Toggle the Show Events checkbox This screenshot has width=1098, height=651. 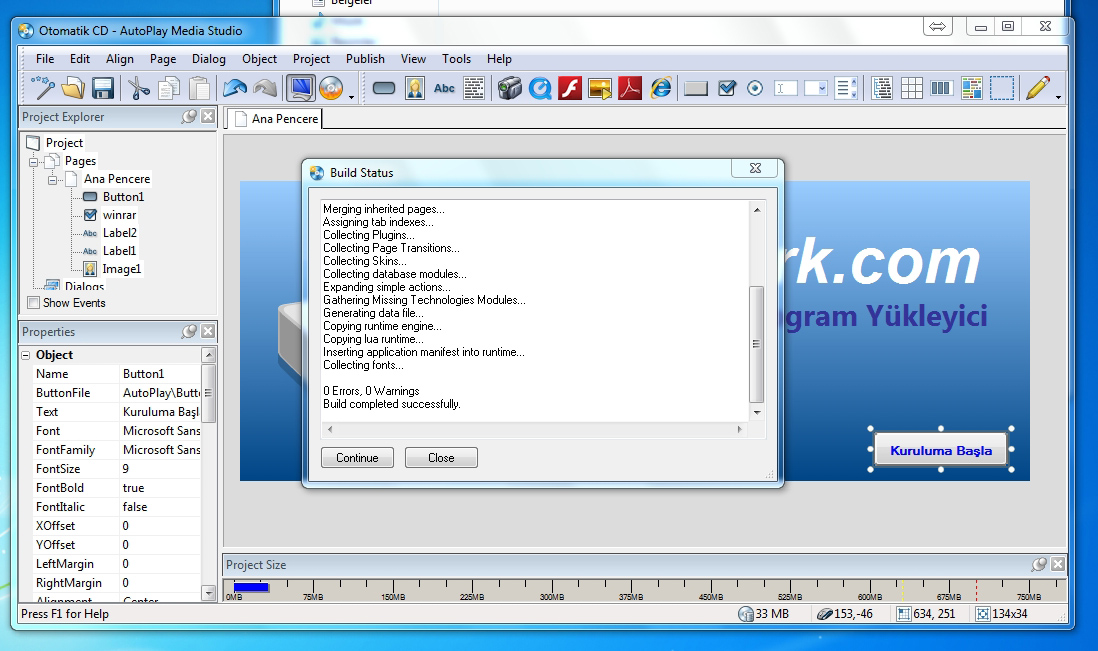click(x=33, y=302)
